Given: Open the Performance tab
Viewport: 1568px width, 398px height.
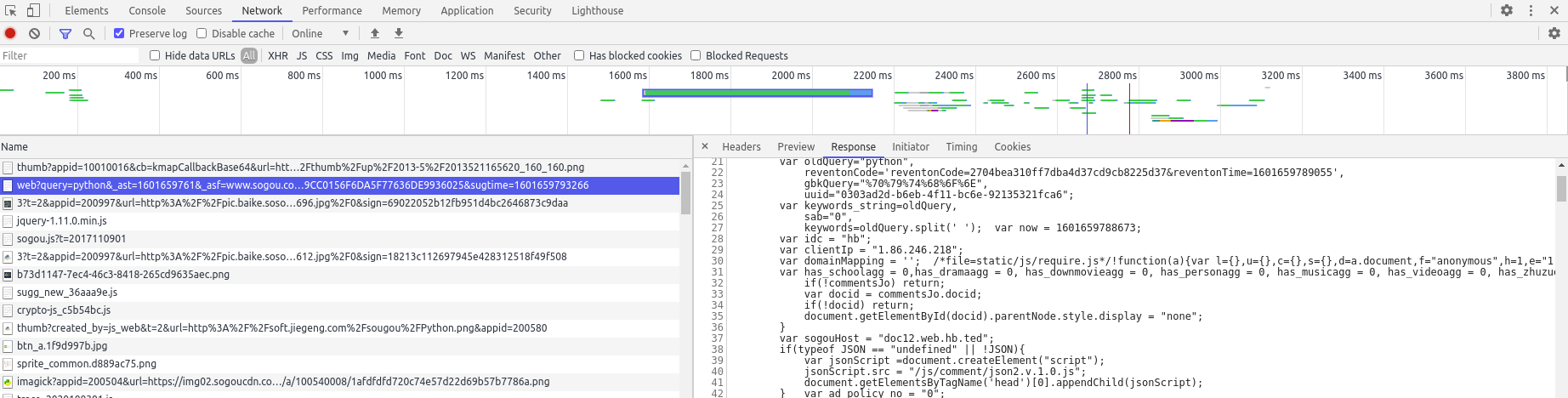Looking at the screenshot, I should click(332, 10).
